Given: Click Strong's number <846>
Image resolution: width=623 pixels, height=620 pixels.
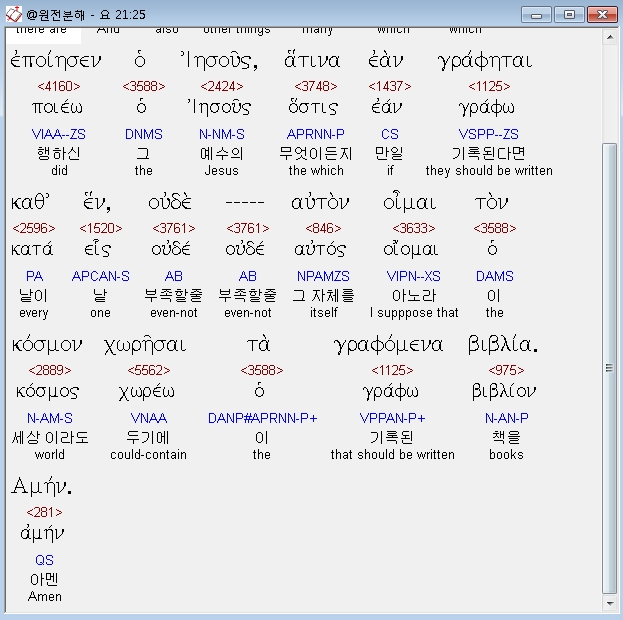Looking at the screenshot, I should click(323, 228).
